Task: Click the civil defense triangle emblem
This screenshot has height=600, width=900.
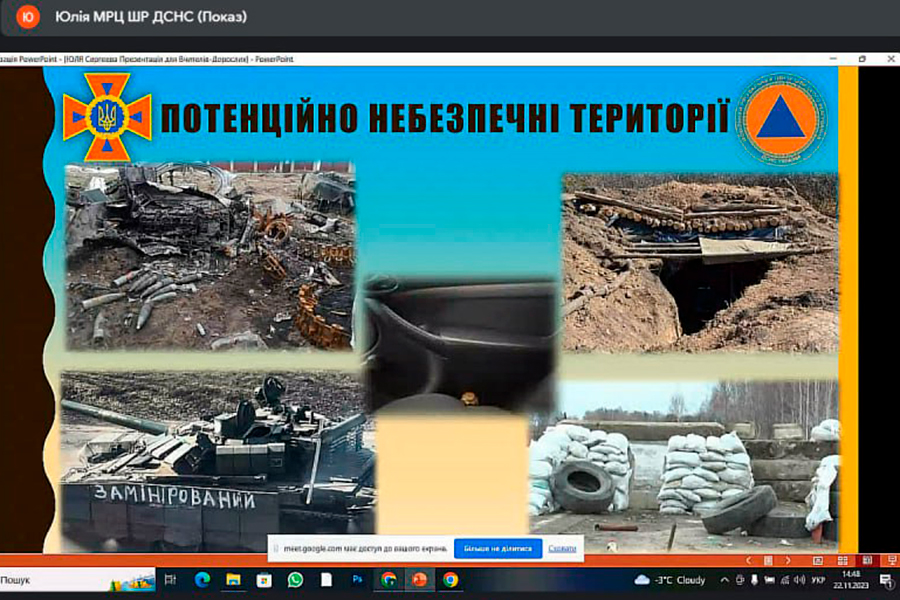Action: (781, 119)
